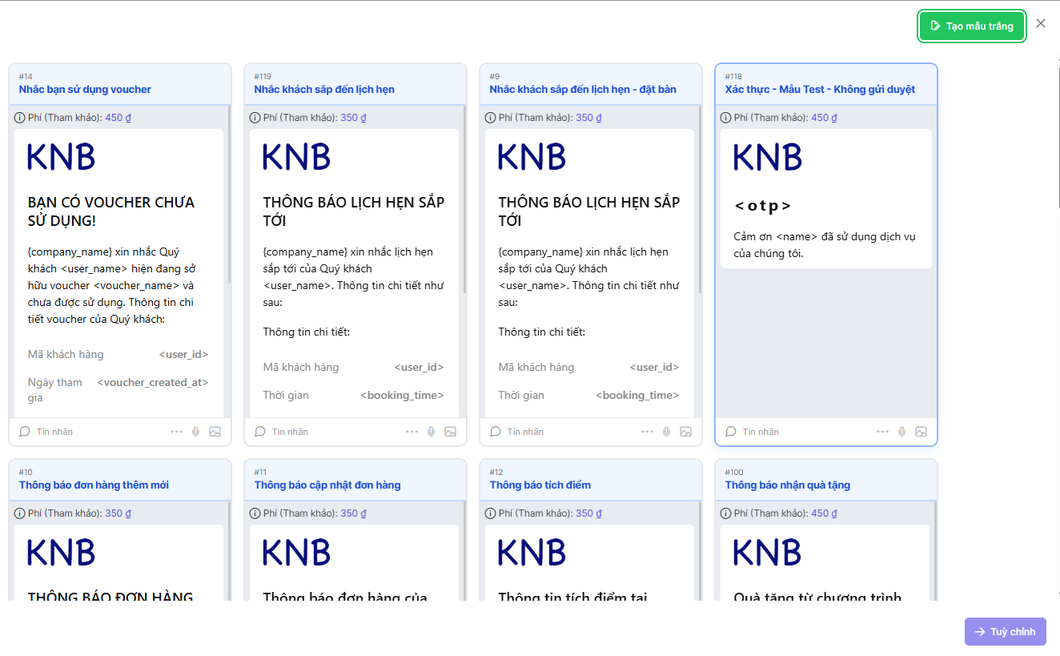Open Thông báo nhận quà tặng template
The width and height of the screenshot is (1060, 656).
pyautogui.click(x=788, y=485)
